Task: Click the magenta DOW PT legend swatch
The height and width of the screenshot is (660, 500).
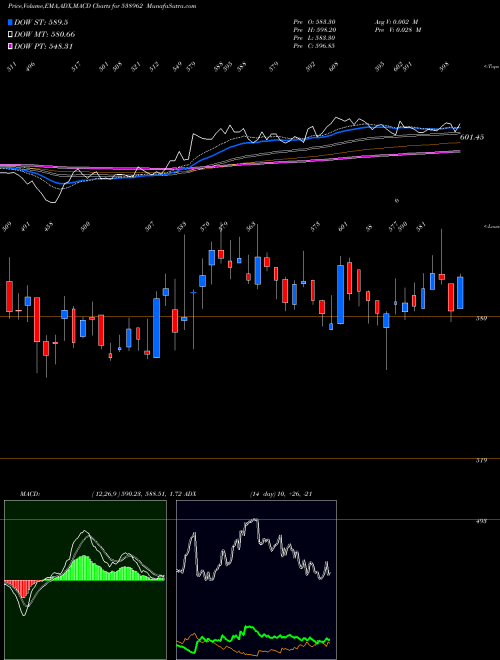Action: [x=10, y=46]
